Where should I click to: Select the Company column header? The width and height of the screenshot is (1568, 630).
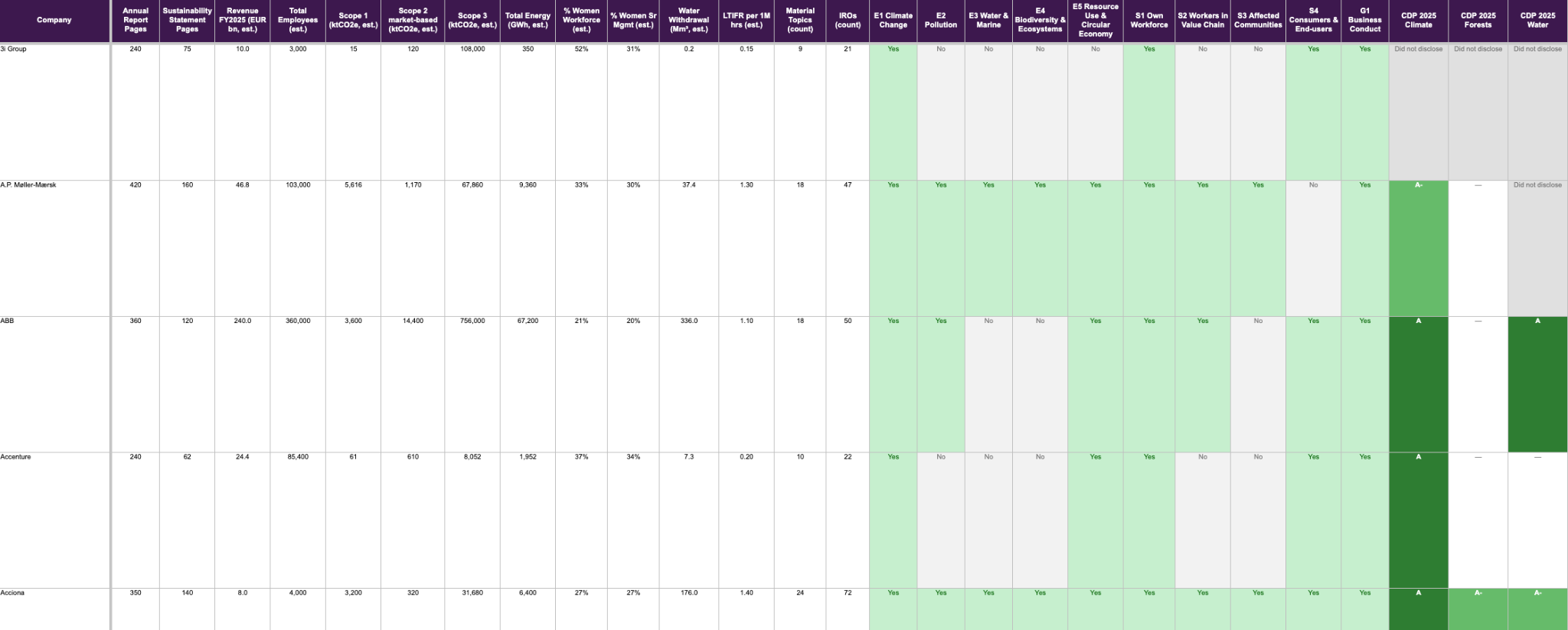[x=54, y=21]
